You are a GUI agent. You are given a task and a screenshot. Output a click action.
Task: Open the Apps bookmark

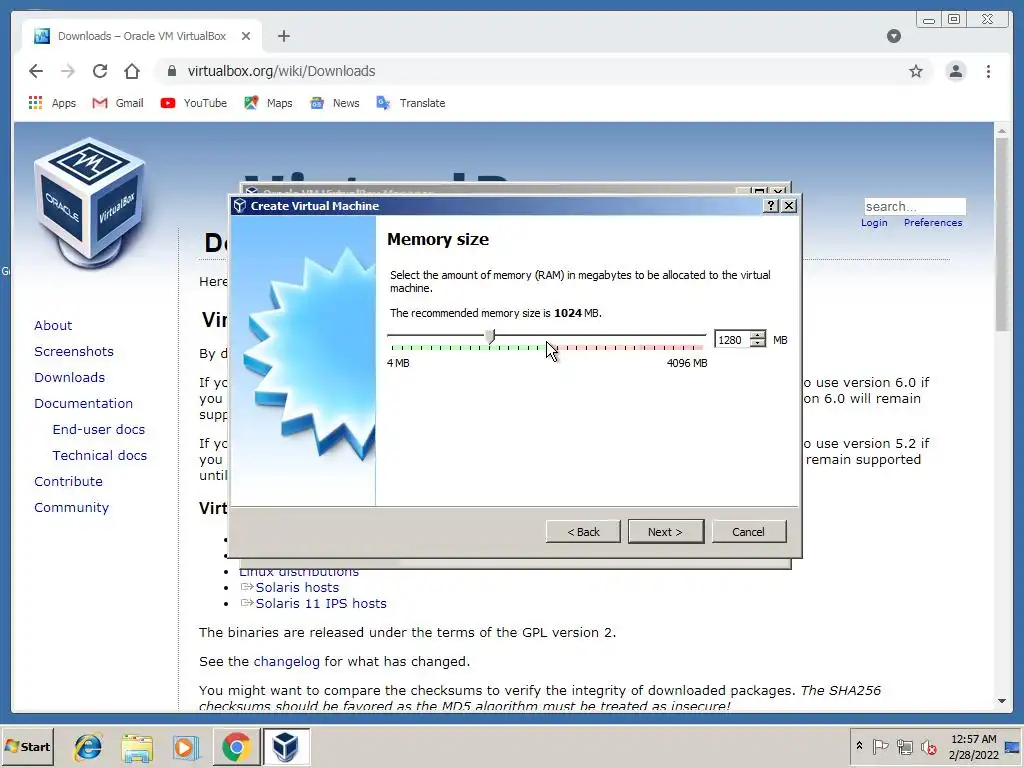[52, 103]
